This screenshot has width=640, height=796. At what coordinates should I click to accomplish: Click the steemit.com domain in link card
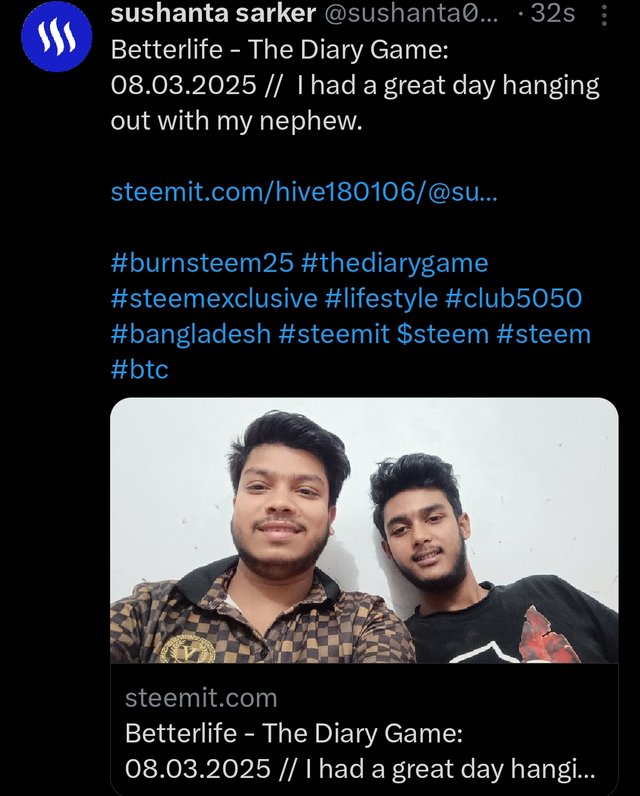[201, 698]
